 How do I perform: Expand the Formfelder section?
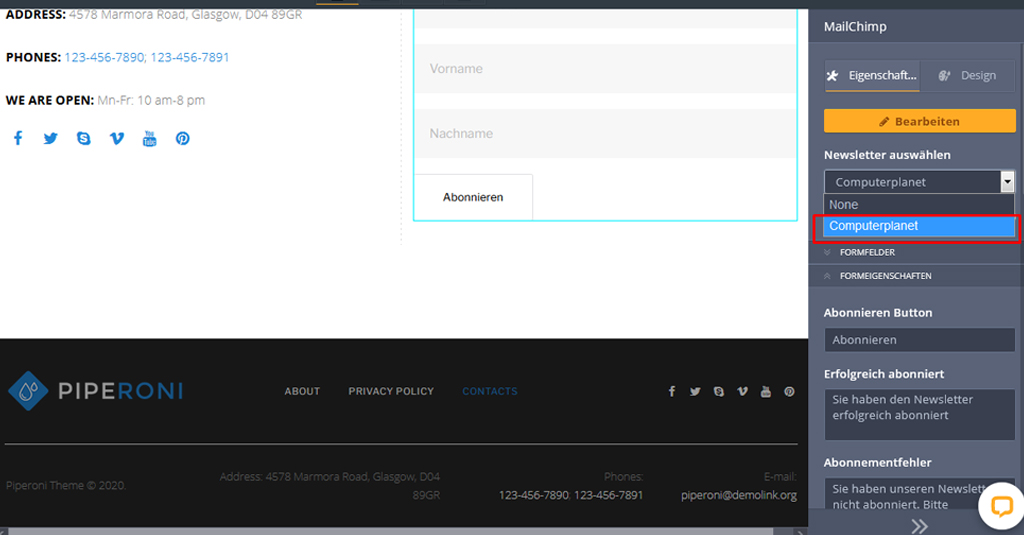pos(866,252)
